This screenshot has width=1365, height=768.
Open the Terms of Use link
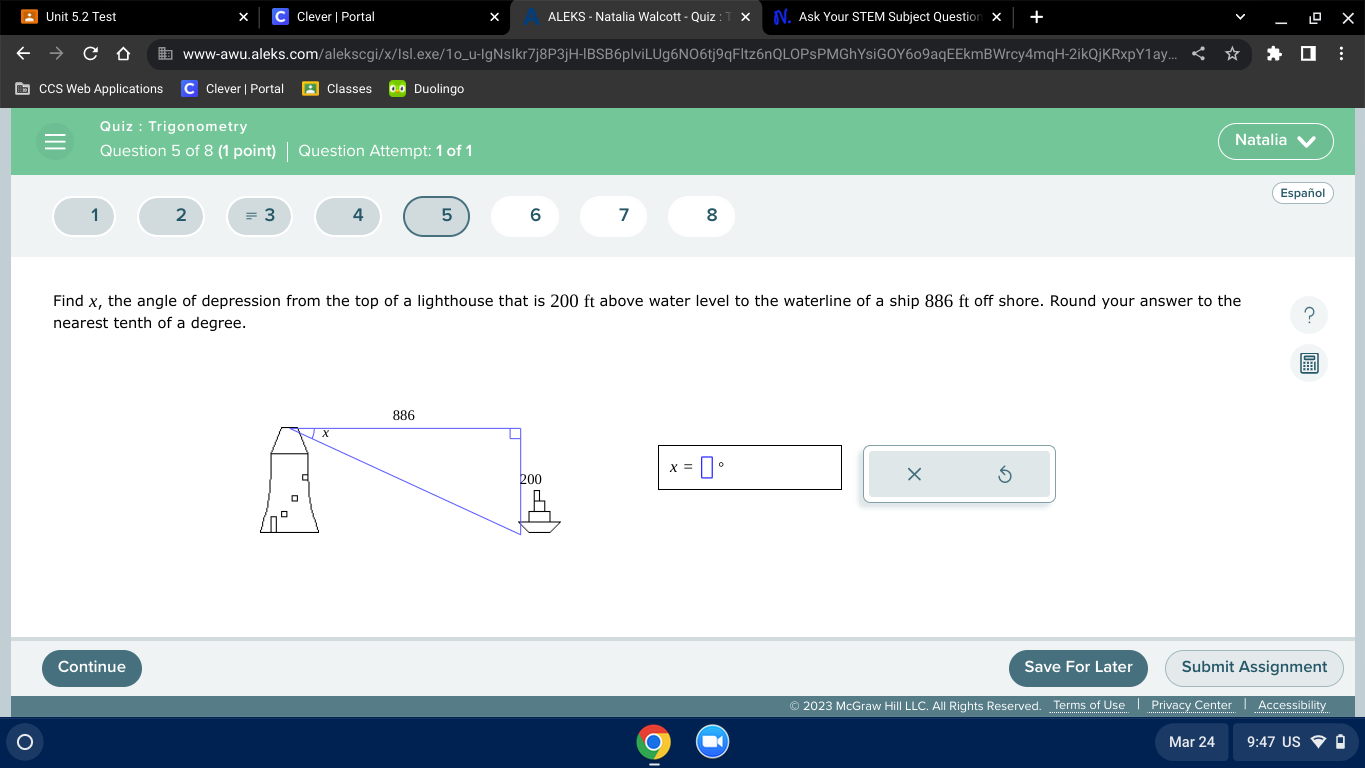[1088, 705]
